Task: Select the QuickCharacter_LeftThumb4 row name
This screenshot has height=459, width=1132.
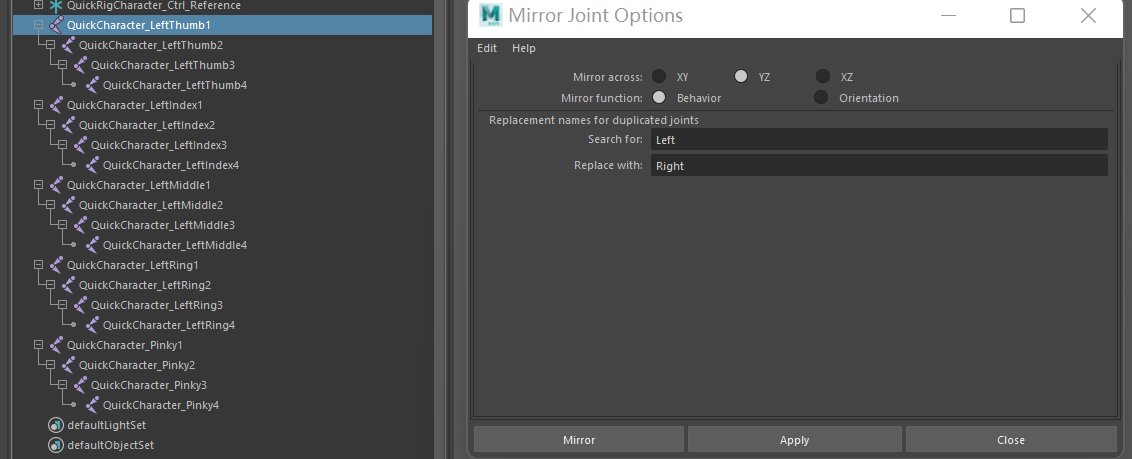Action: tap(175, 85)
